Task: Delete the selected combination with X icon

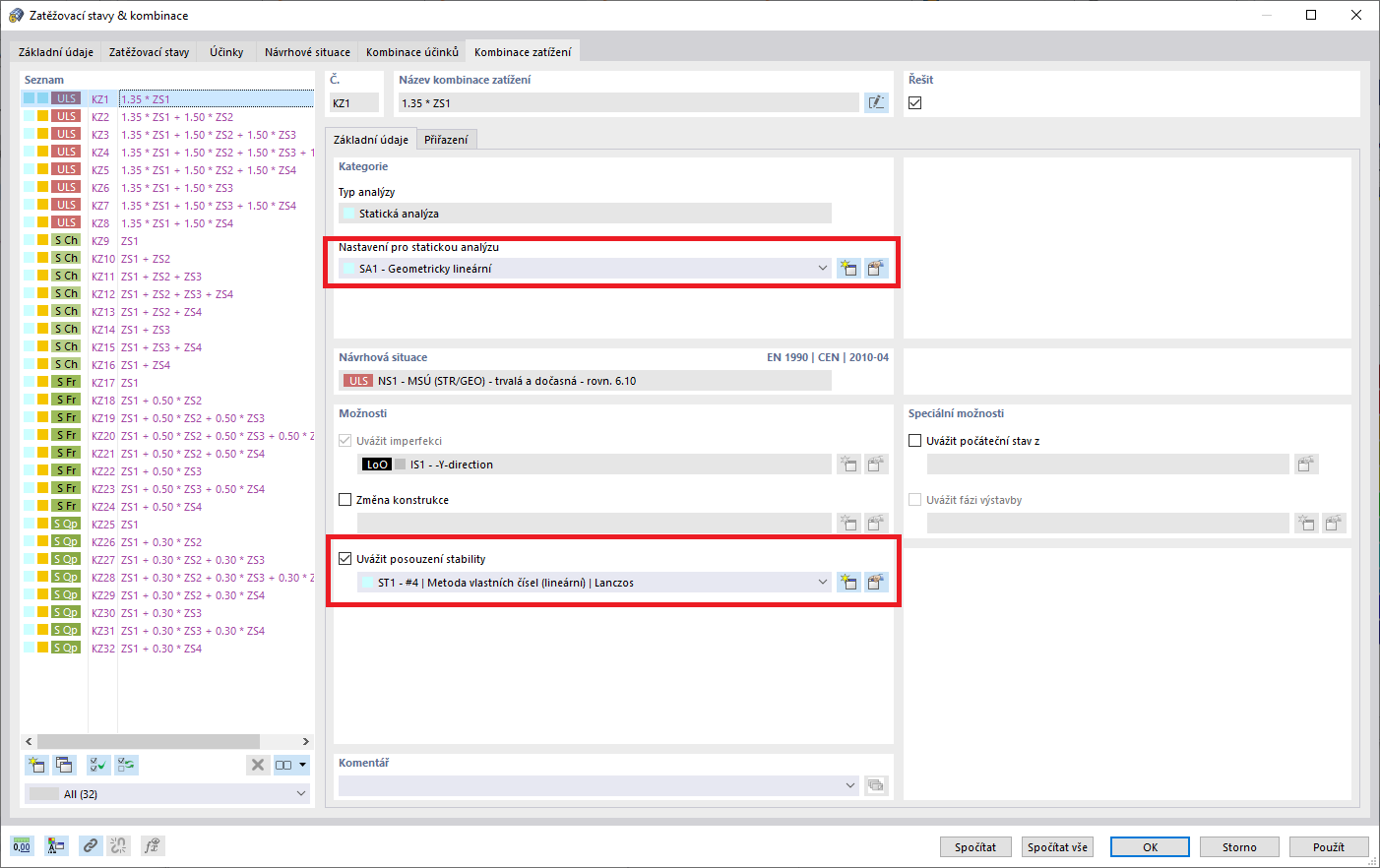Action: click(x=258, y=765)
